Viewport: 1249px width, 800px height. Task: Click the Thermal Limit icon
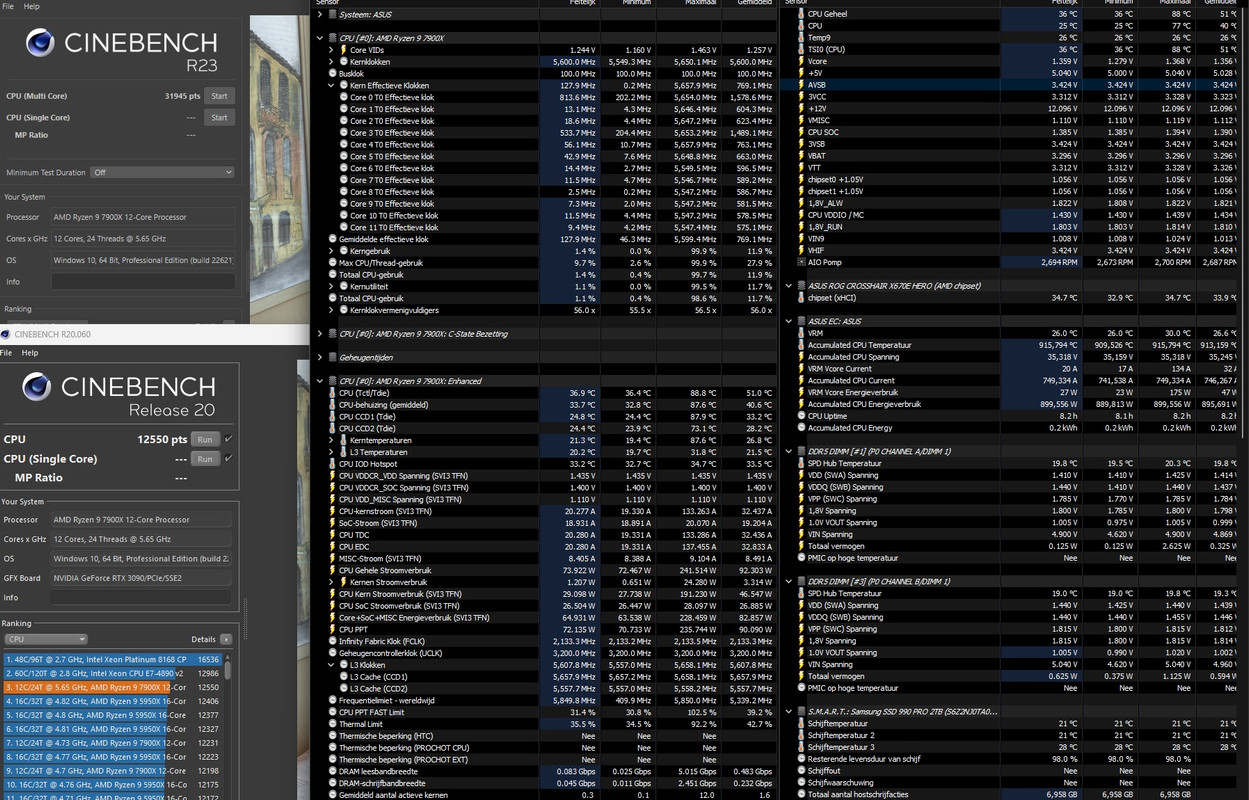pos(332,724)
